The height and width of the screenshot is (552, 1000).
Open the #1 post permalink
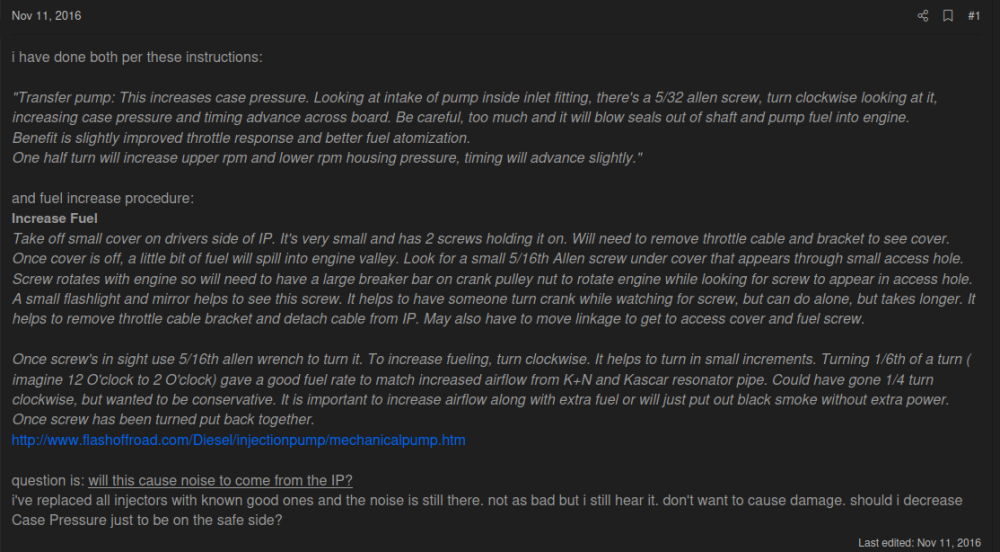(974, 16)
